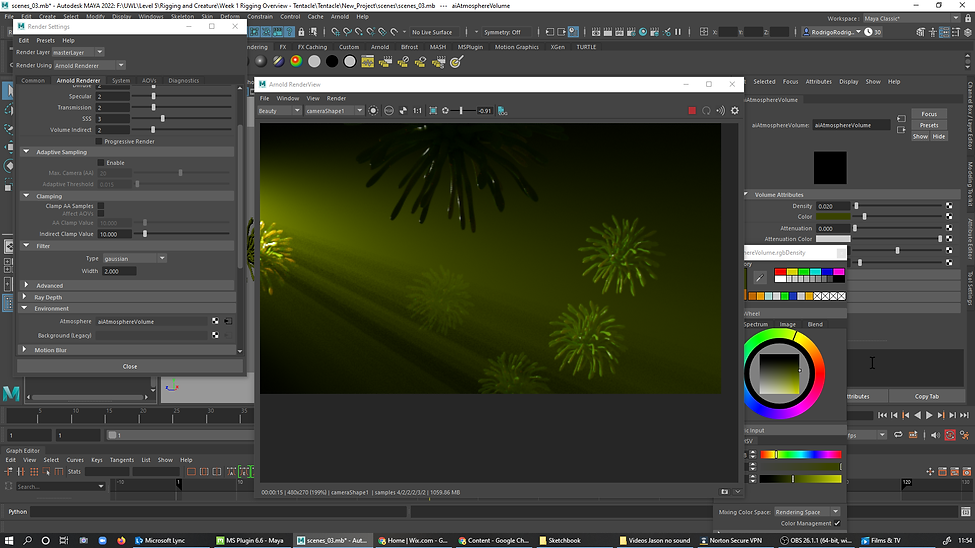Open the Beauty AOV dropdown in RenderView
Screen dimensions: 975x548
[x=279, y=111]
